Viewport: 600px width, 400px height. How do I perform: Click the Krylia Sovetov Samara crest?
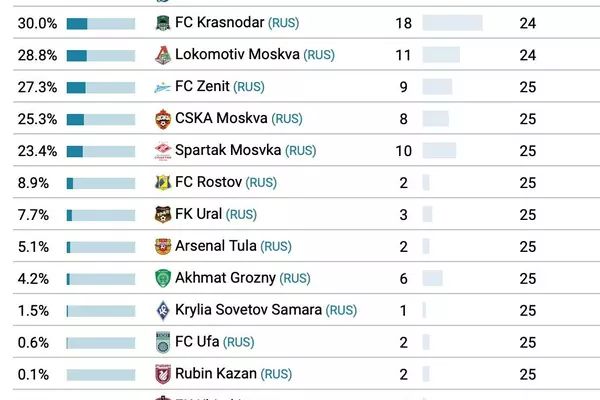click(163, 310)
